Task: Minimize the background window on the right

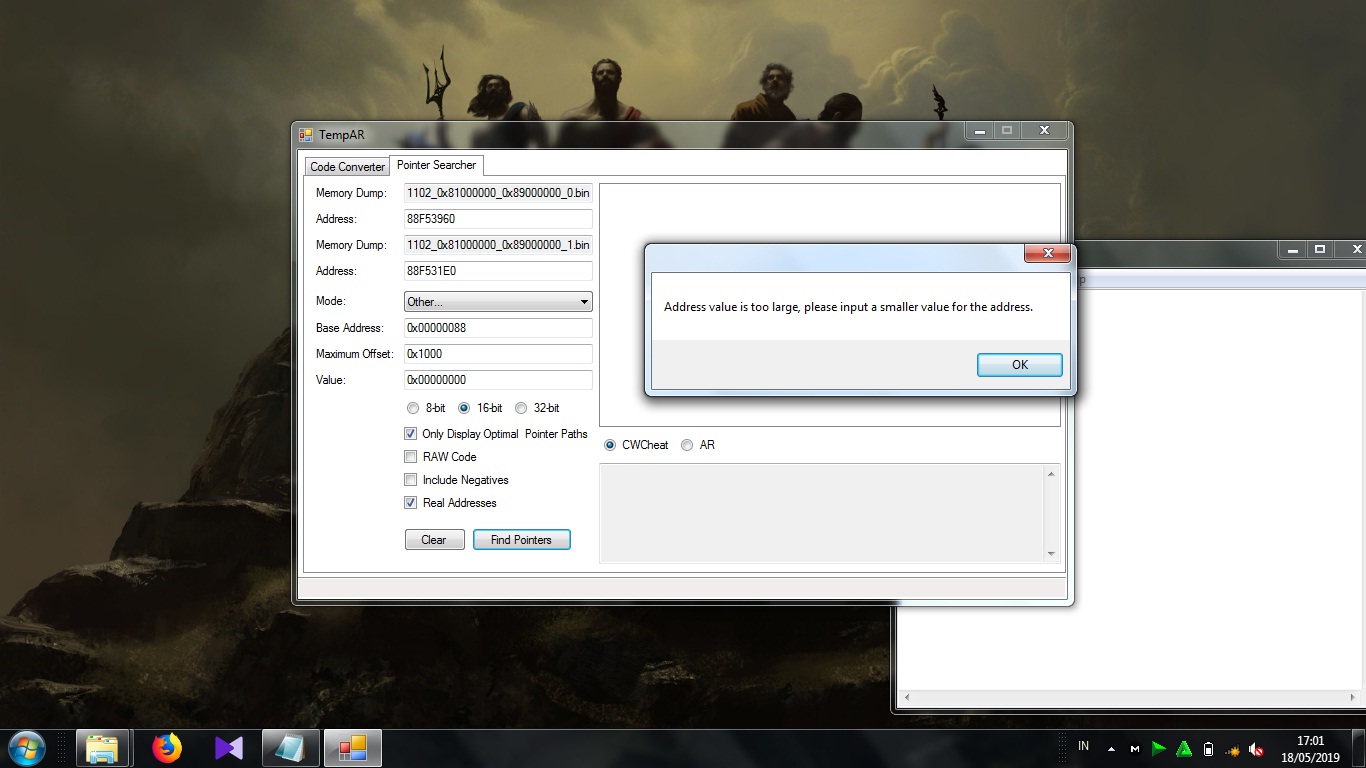Action: click(1292, 249)
